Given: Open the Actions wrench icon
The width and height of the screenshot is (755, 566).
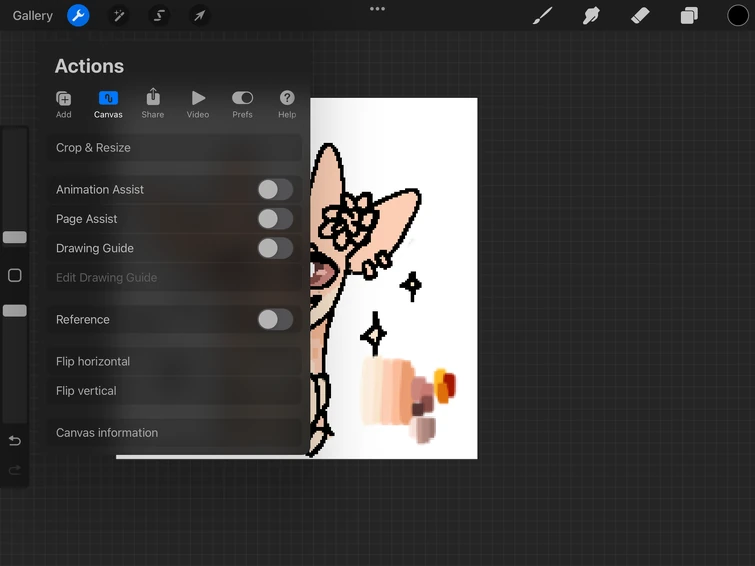Looking at the screenshot, I should 78,16.
